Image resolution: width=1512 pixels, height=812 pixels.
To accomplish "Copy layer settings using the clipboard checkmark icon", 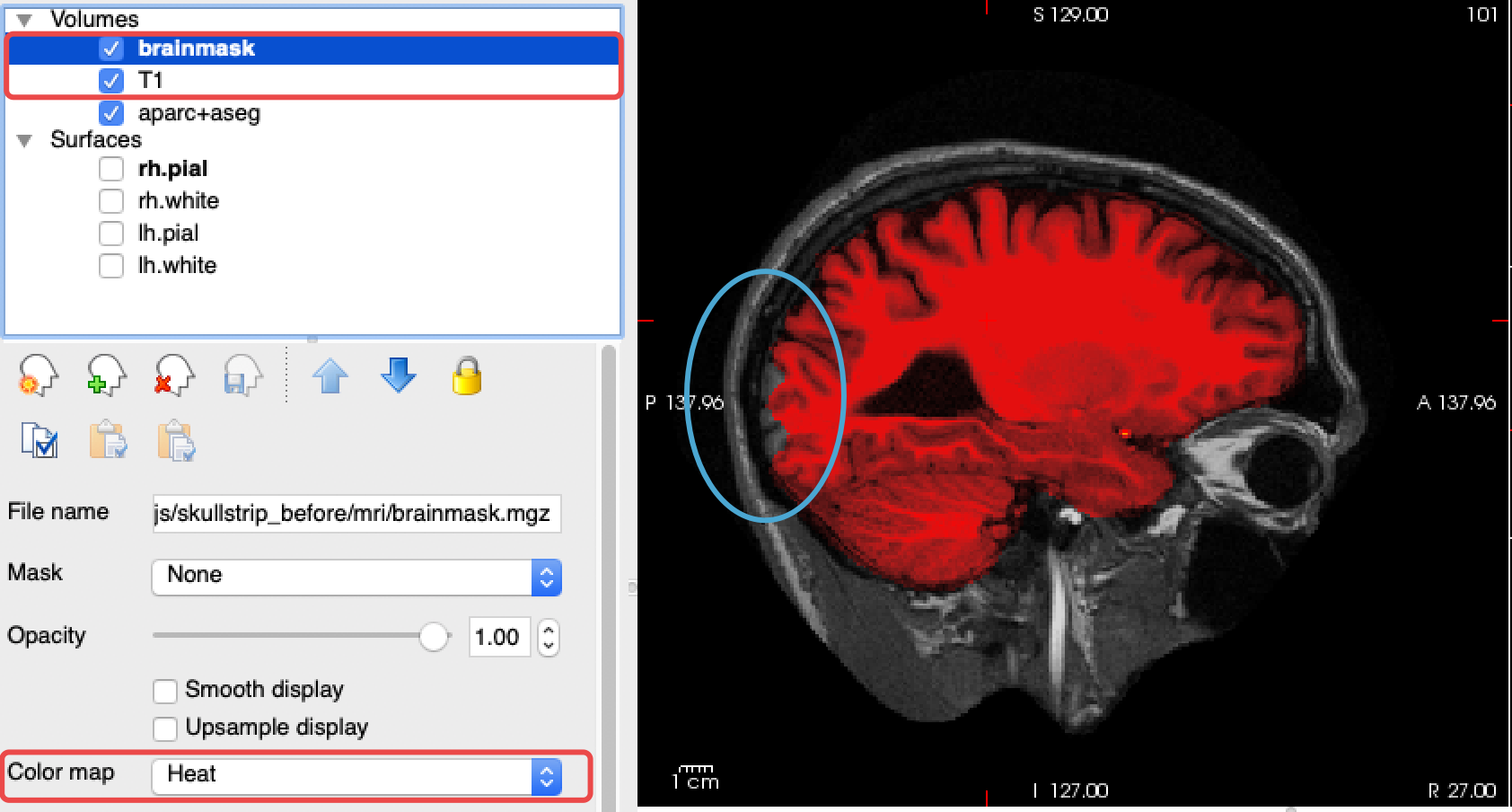I will pyautogui.click(x=40, y=441).
